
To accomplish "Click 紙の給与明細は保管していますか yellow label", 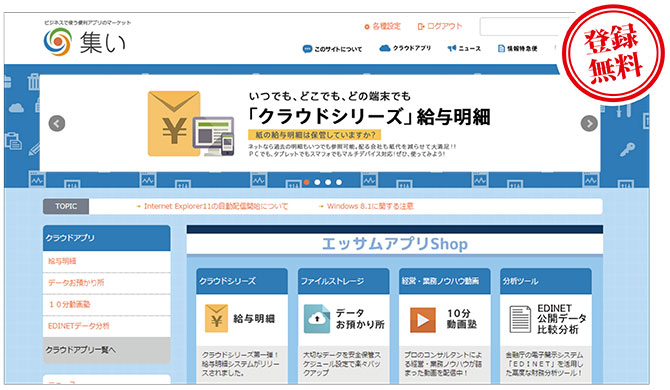I will click(314, 135).
